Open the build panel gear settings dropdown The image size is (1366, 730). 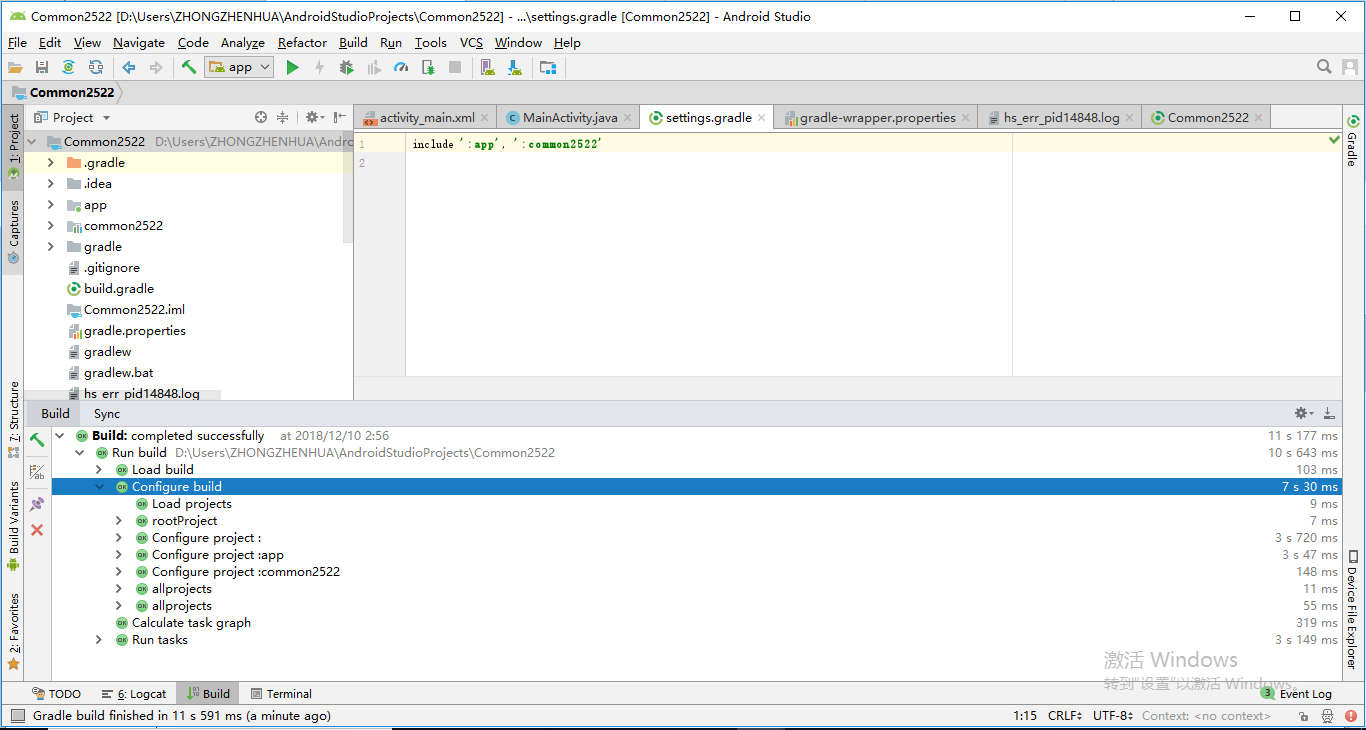point(1304,413)
